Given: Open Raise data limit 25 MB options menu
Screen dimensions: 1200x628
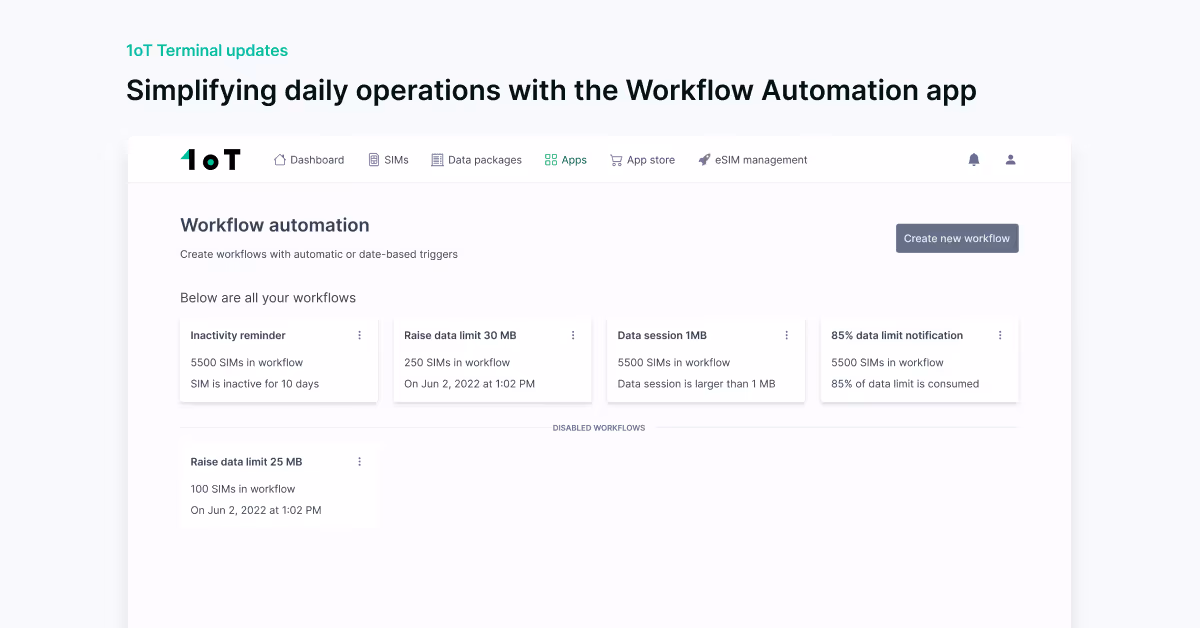Looking at the screenshot, I should tap(360, 462).
